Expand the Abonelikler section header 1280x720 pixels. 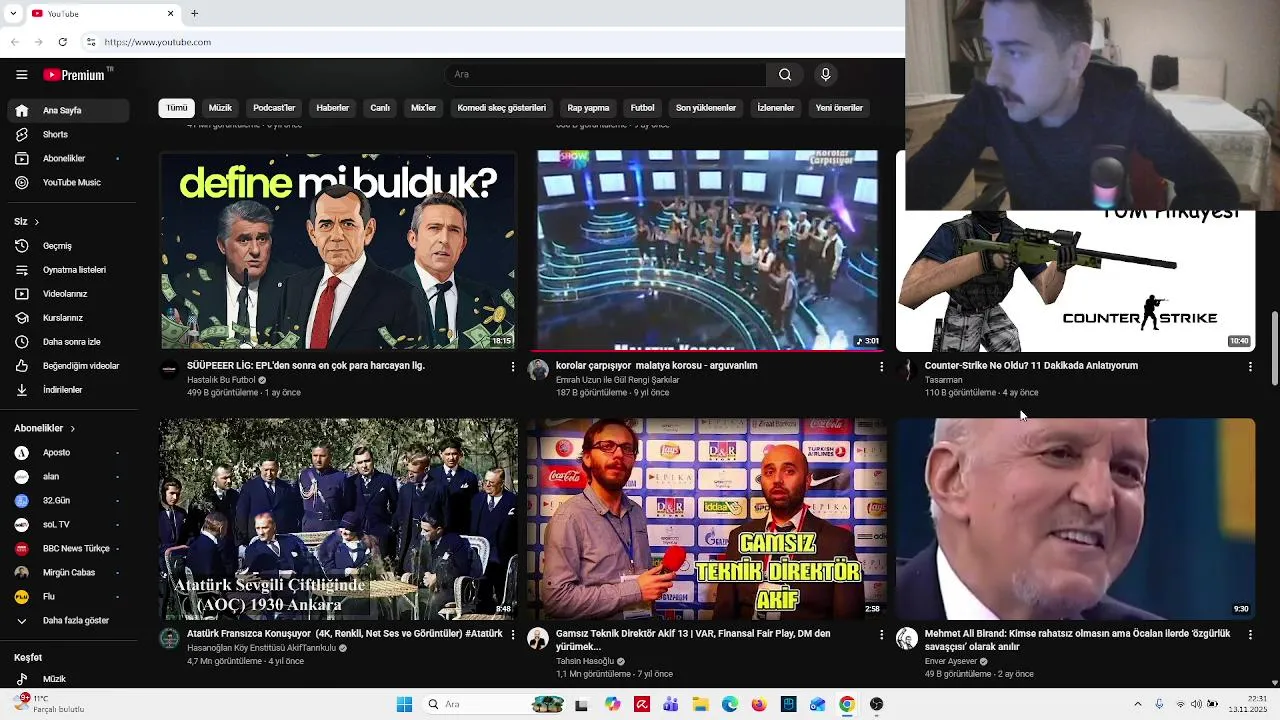point(44,429)
